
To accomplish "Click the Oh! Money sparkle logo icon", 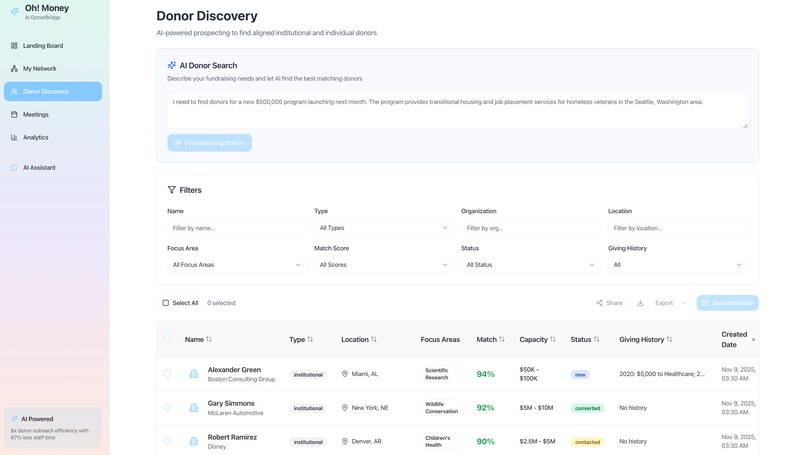I will 14,11.
